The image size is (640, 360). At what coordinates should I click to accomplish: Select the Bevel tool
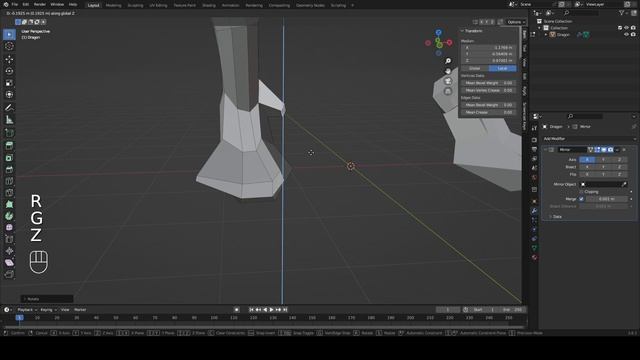click(x=9, y=169)
